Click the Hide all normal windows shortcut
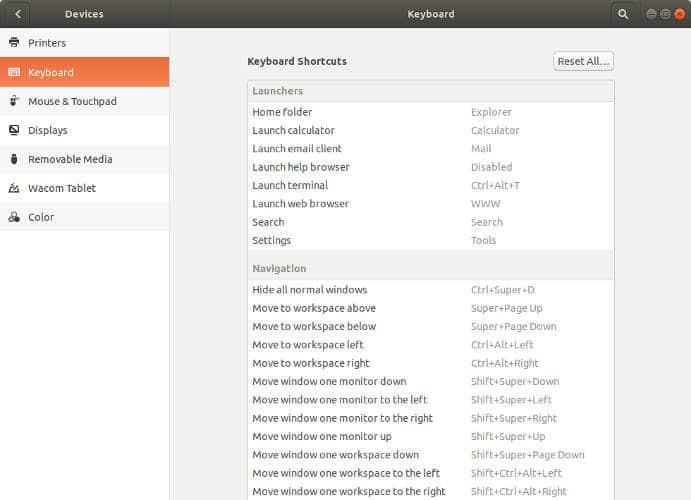Image resolution: width=691 pixels, height=500 pixels. 430,290
